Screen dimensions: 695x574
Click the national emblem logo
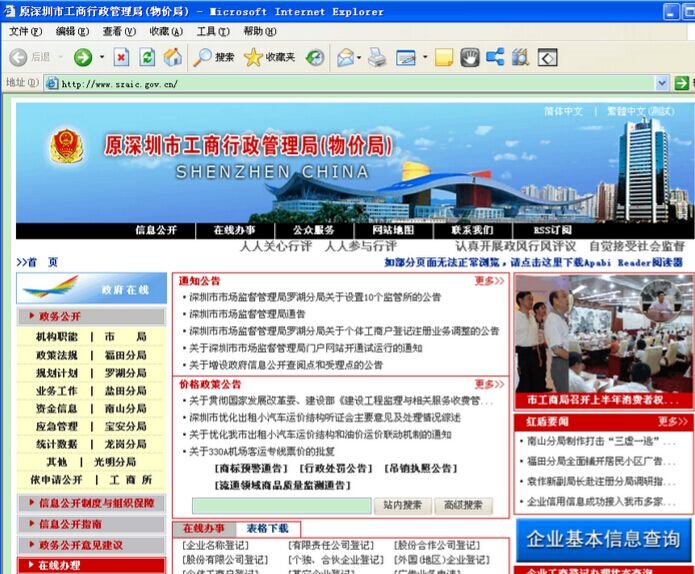[x=66, y=146]
